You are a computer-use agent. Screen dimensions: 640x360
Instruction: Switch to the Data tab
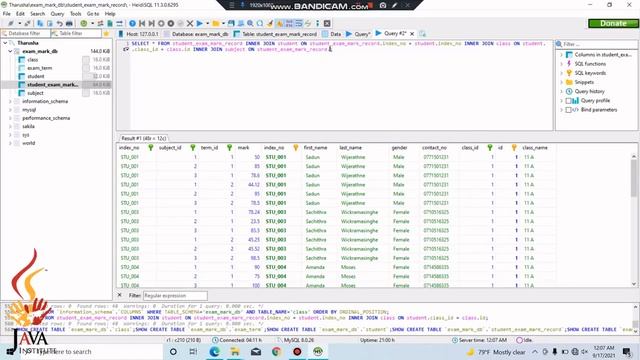click(332, 34)
